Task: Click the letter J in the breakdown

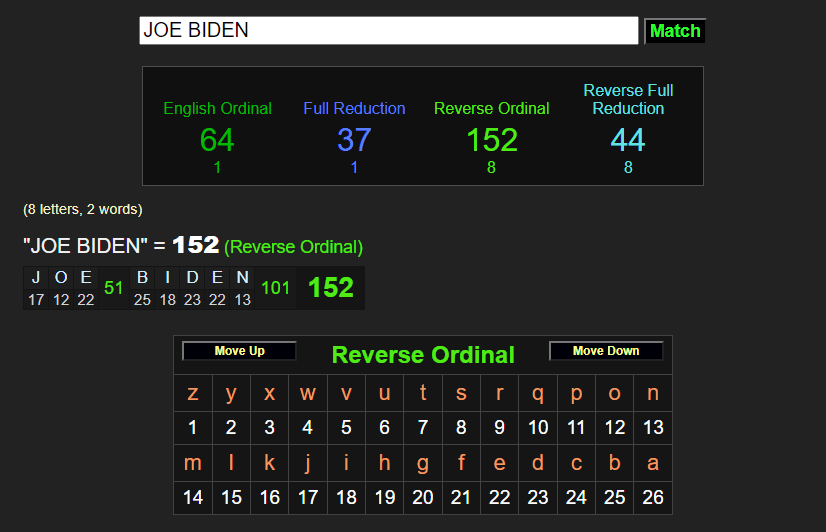Action: (x=36, y=278)
